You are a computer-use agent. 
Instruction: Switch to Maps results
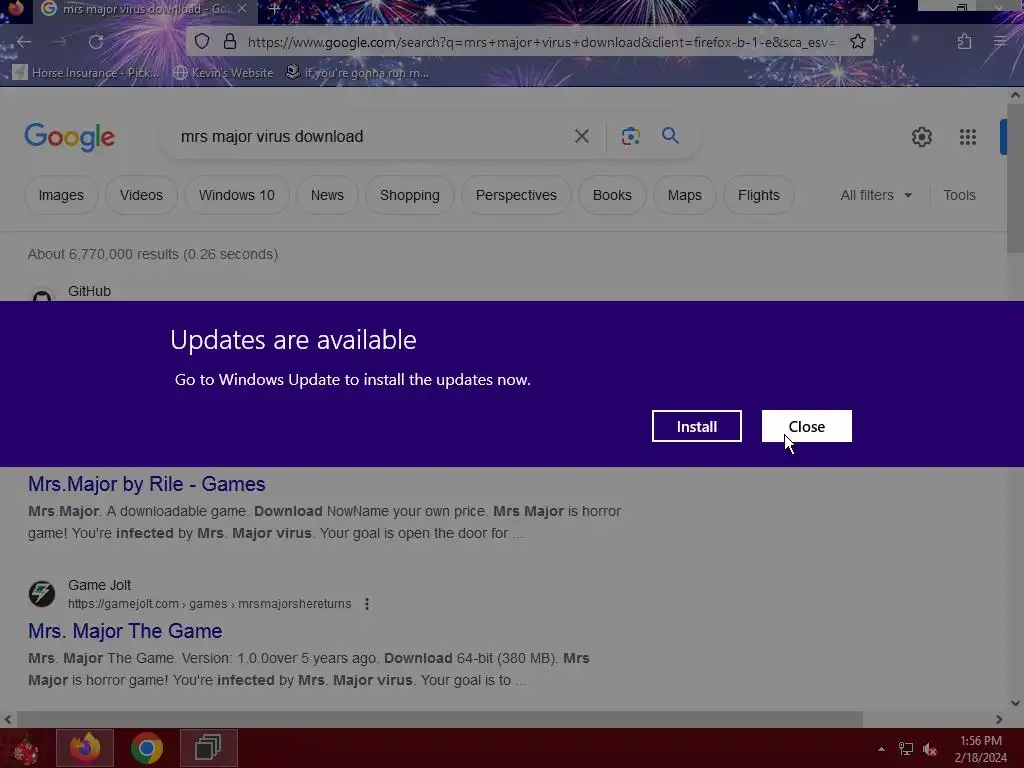click(684, 195)
